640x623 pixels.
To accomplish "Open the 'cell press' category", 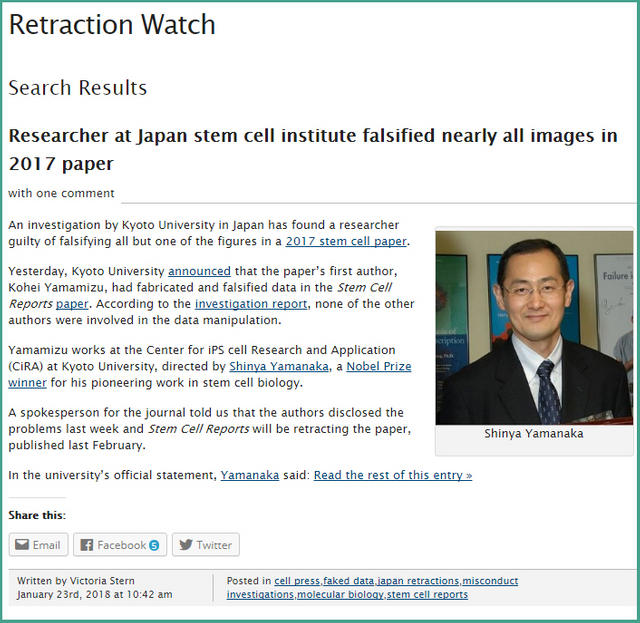I will tap(297, 581).
